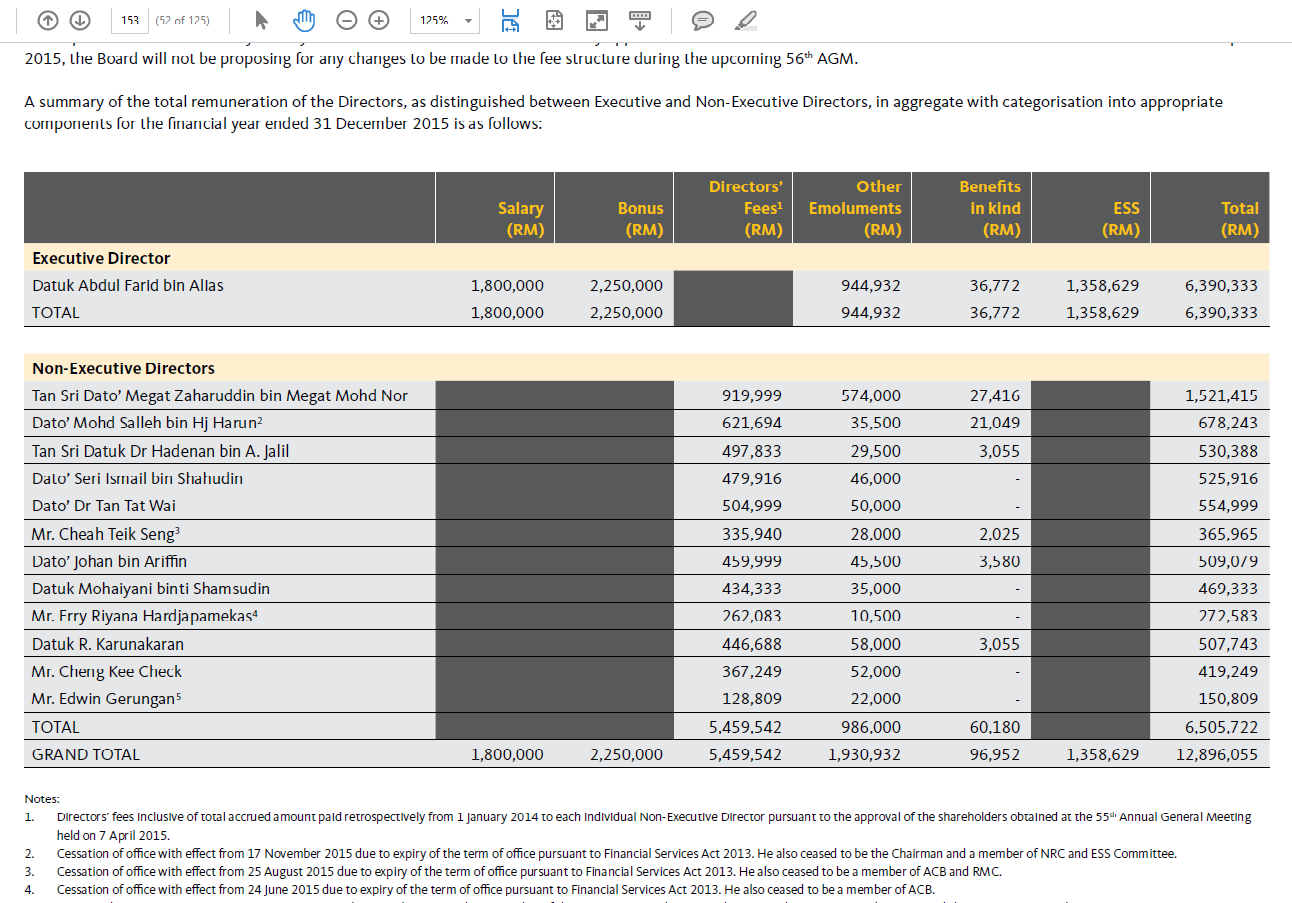The image size is (1292, 903).
Task: Click Dato' Seri Ismail bin Shahudin
Action: click(137, 478)
